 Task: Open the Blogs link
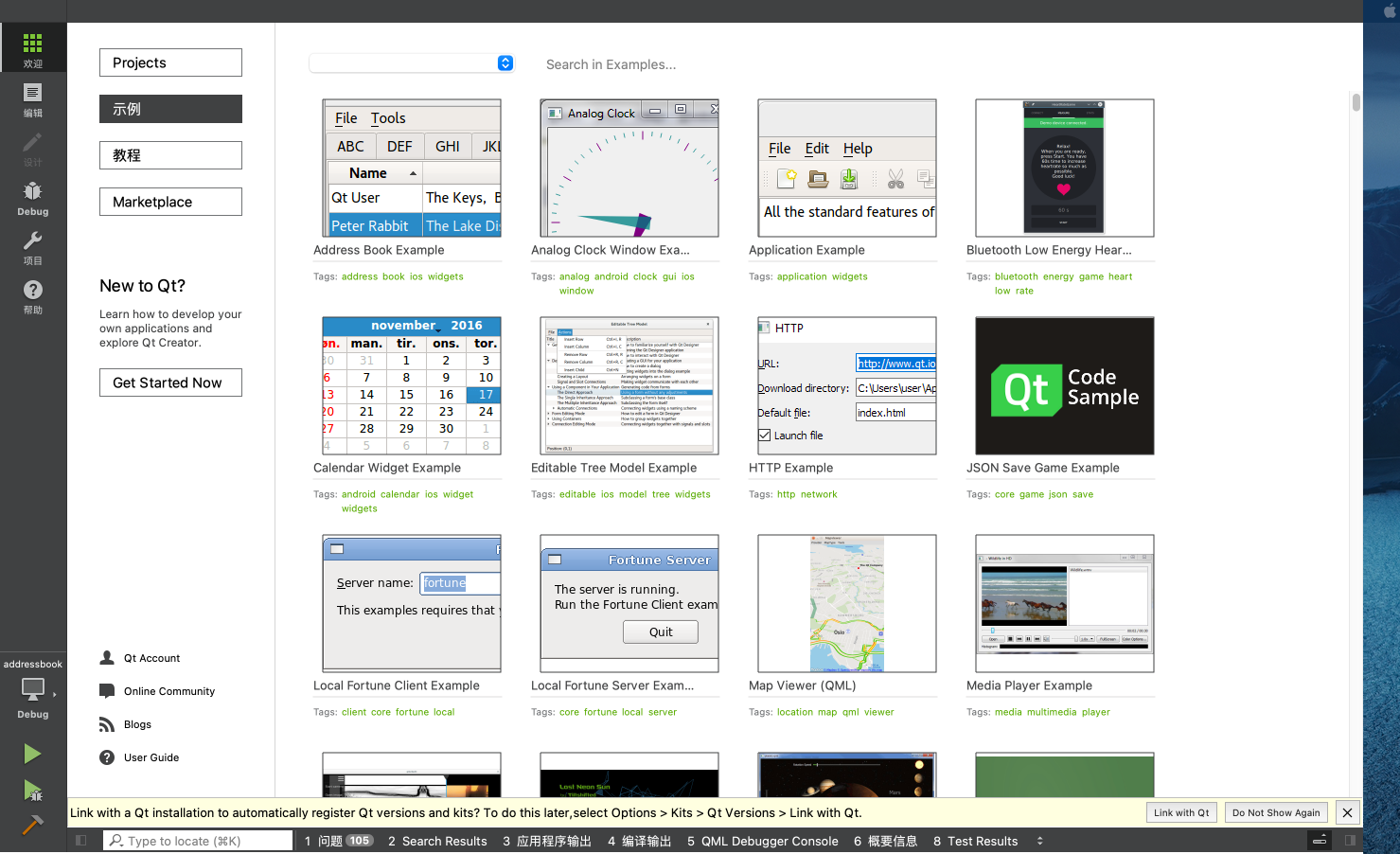[137, 724]
